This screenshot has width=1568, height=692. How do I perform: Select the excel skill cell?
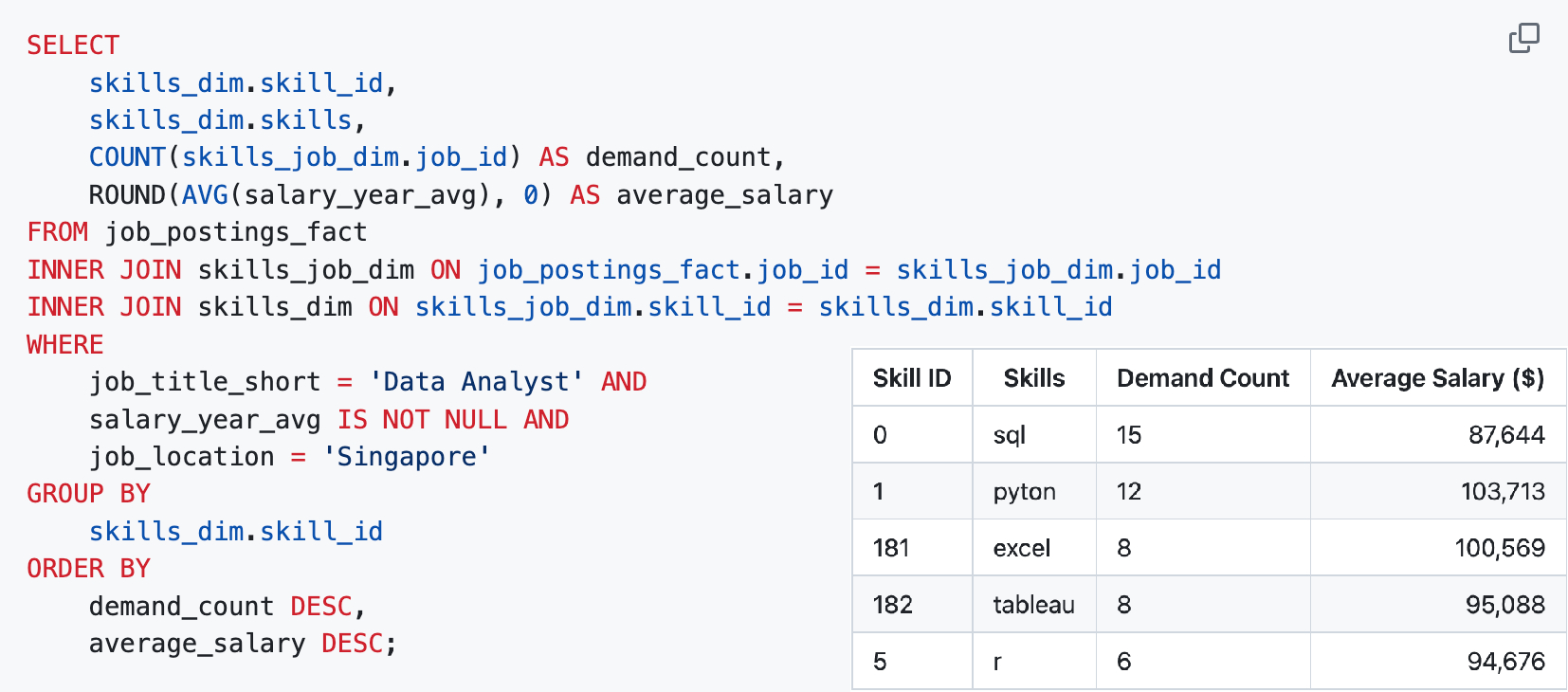pos(1034,548)
